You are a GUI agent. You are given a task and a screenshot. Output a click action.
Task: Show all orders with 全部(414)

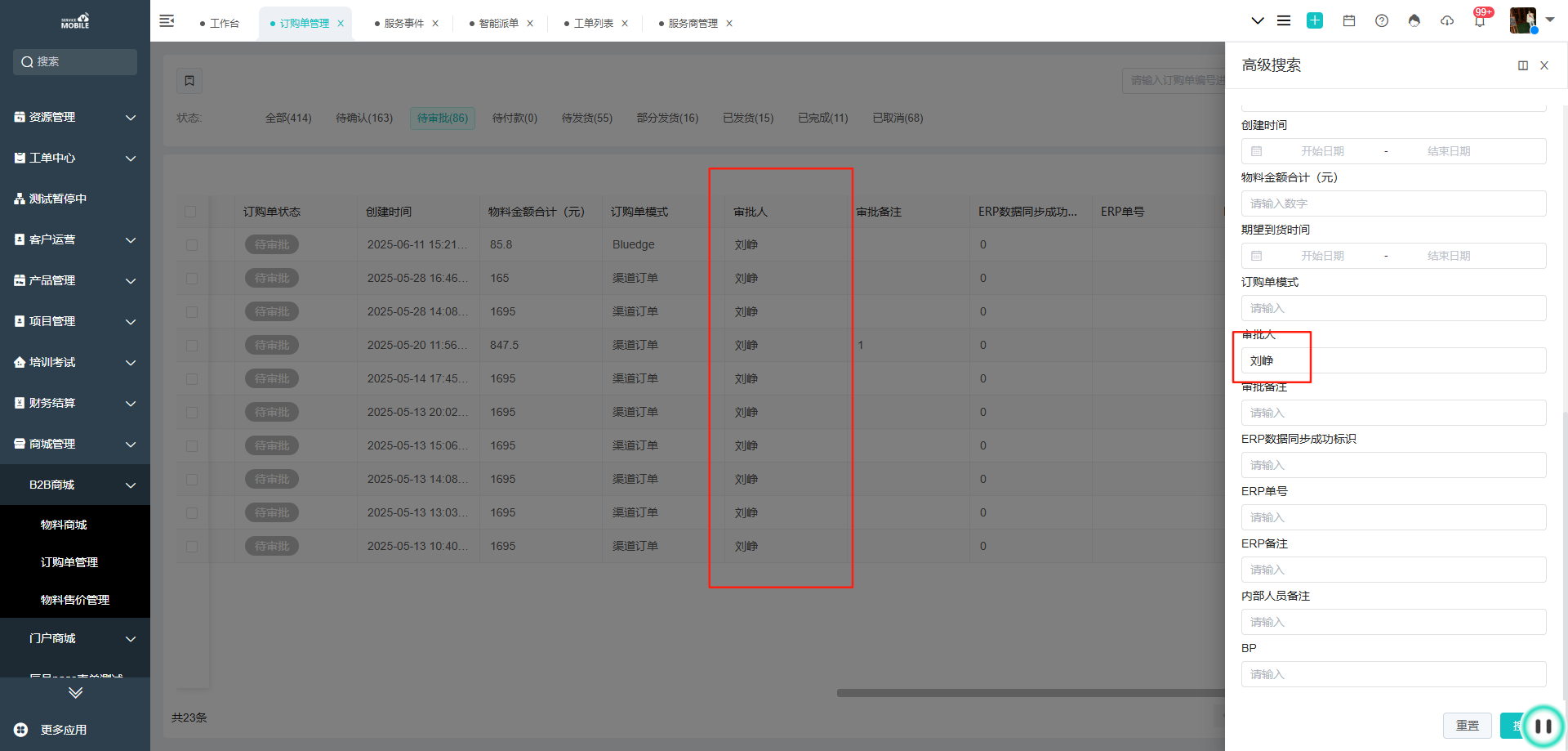click(288, 118)
